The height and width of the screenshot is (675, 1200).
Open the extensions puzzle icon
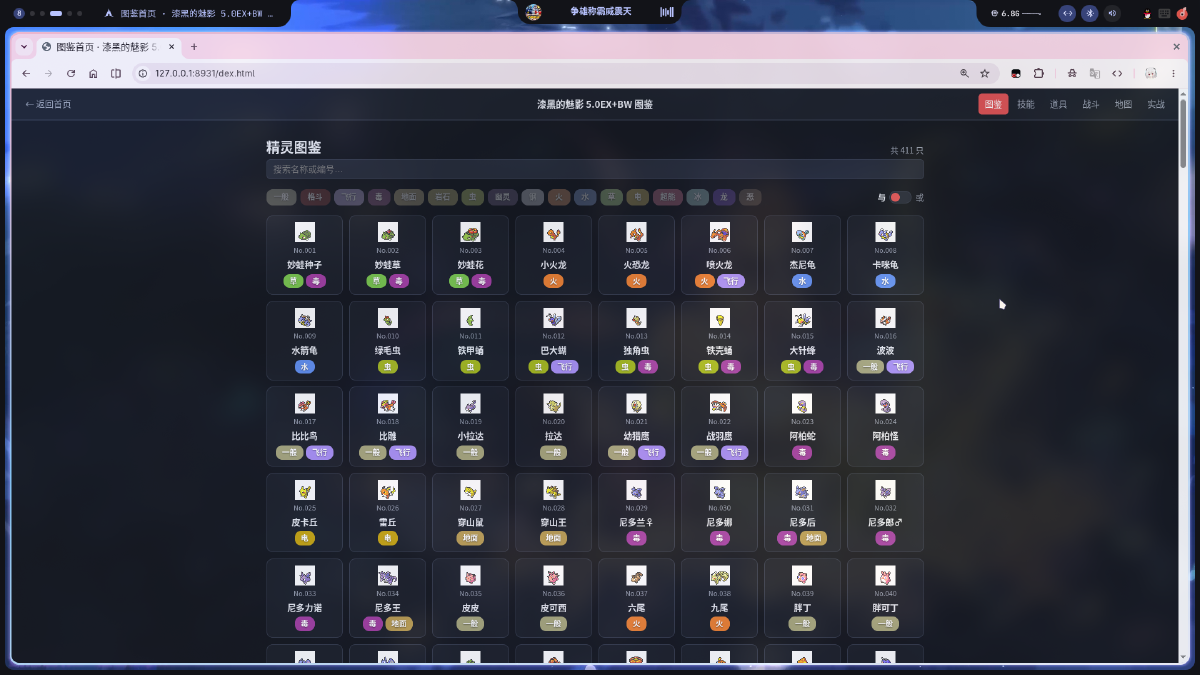click(x=1039, y=73)
